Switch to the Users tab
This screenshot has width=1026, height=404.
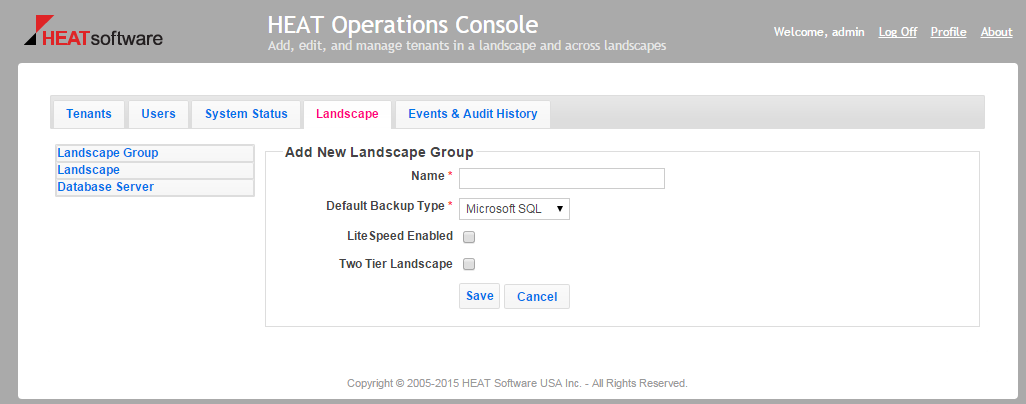pyautogui.click(x=158, y=114)
